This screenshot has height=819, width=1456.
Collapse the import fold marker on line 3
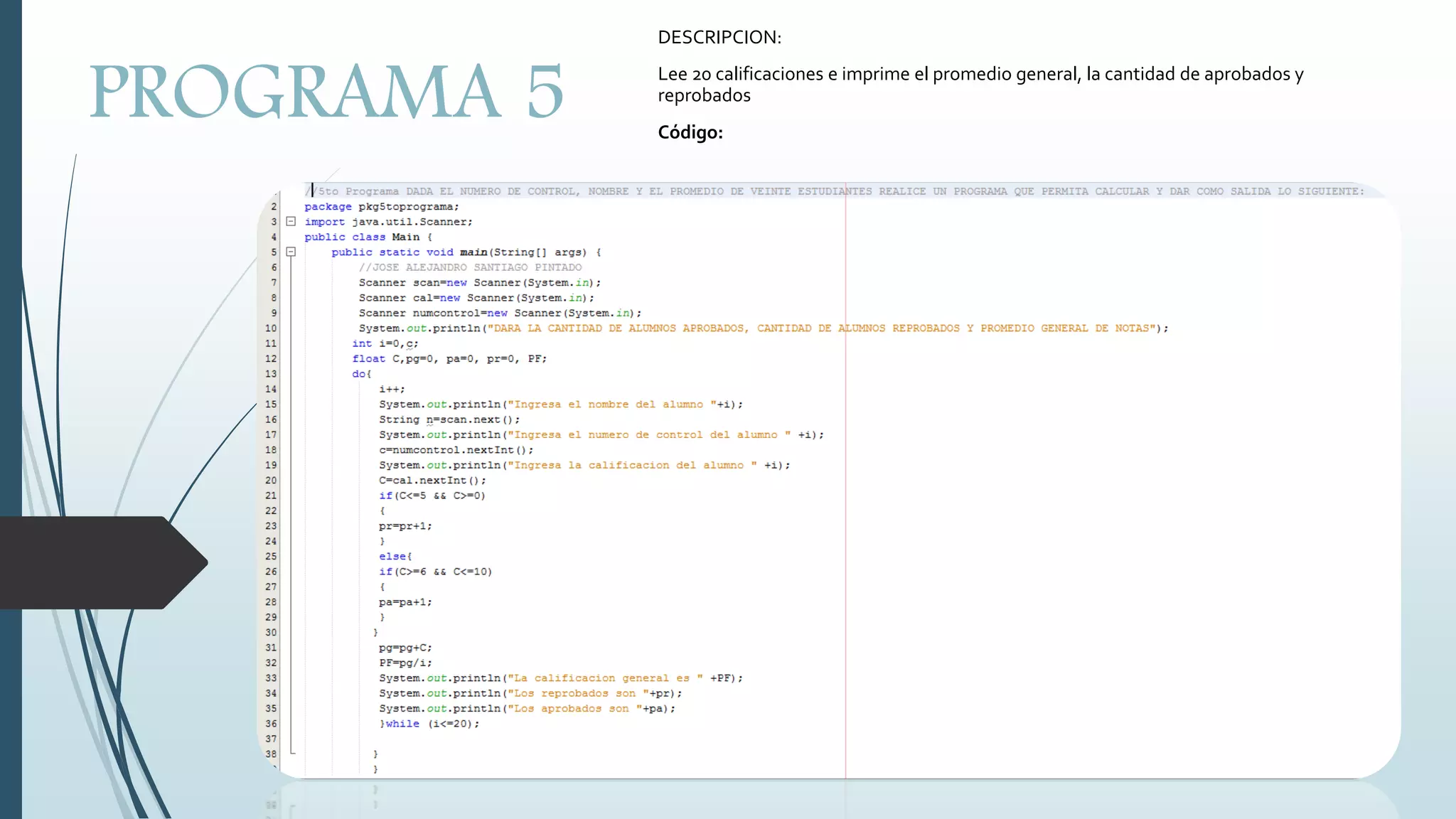pyautogui.click(x=291, y=221)
